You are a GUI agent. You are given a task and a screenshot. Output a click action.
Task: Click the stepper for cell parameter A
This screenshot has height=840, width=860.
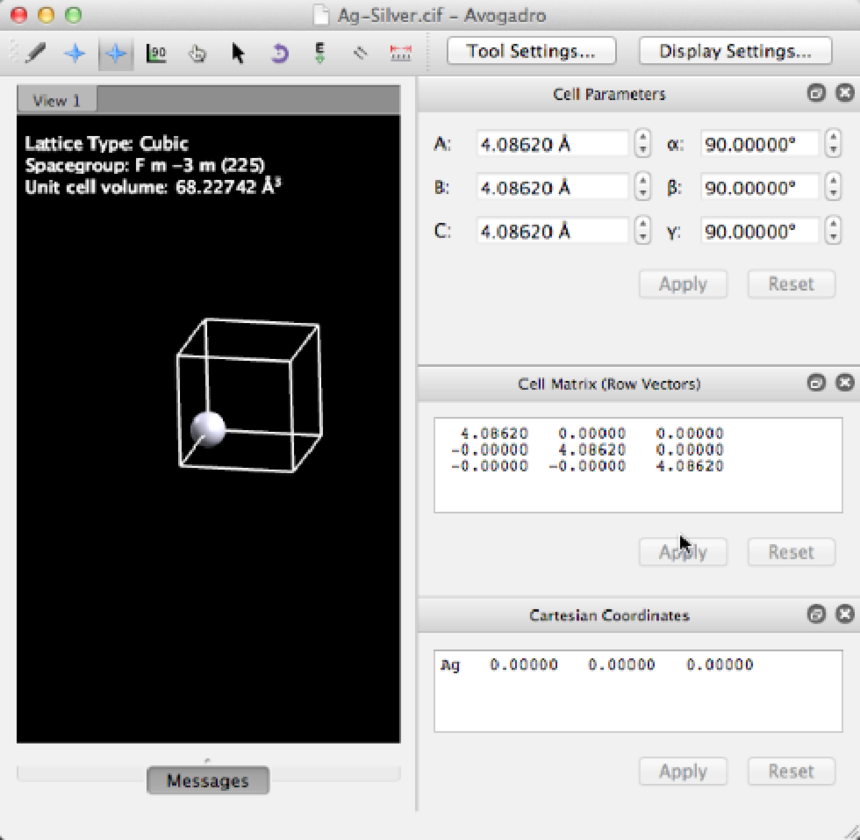(x=643, y=144)
